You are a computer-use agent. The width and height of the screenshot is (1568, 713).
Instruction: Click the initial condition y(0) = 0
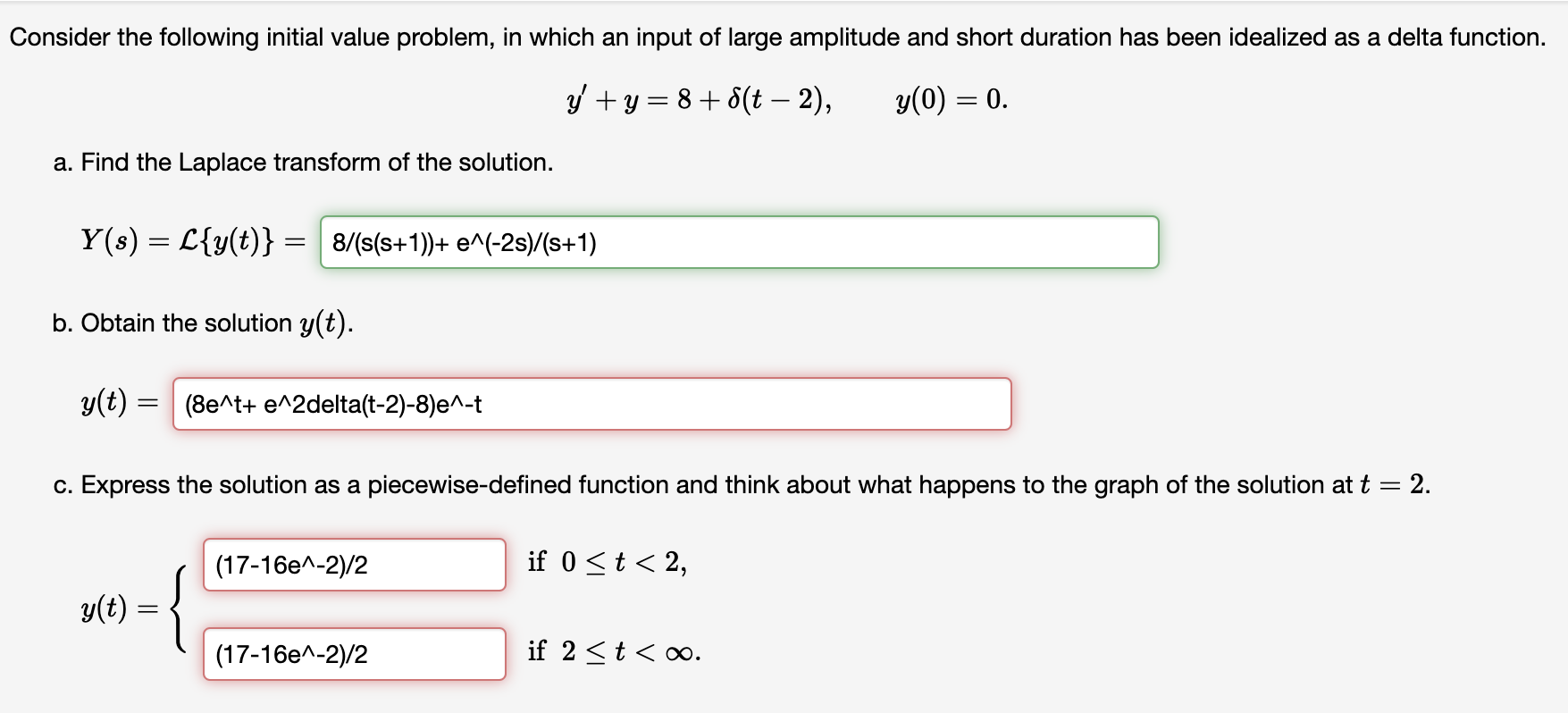click(949, 99)
